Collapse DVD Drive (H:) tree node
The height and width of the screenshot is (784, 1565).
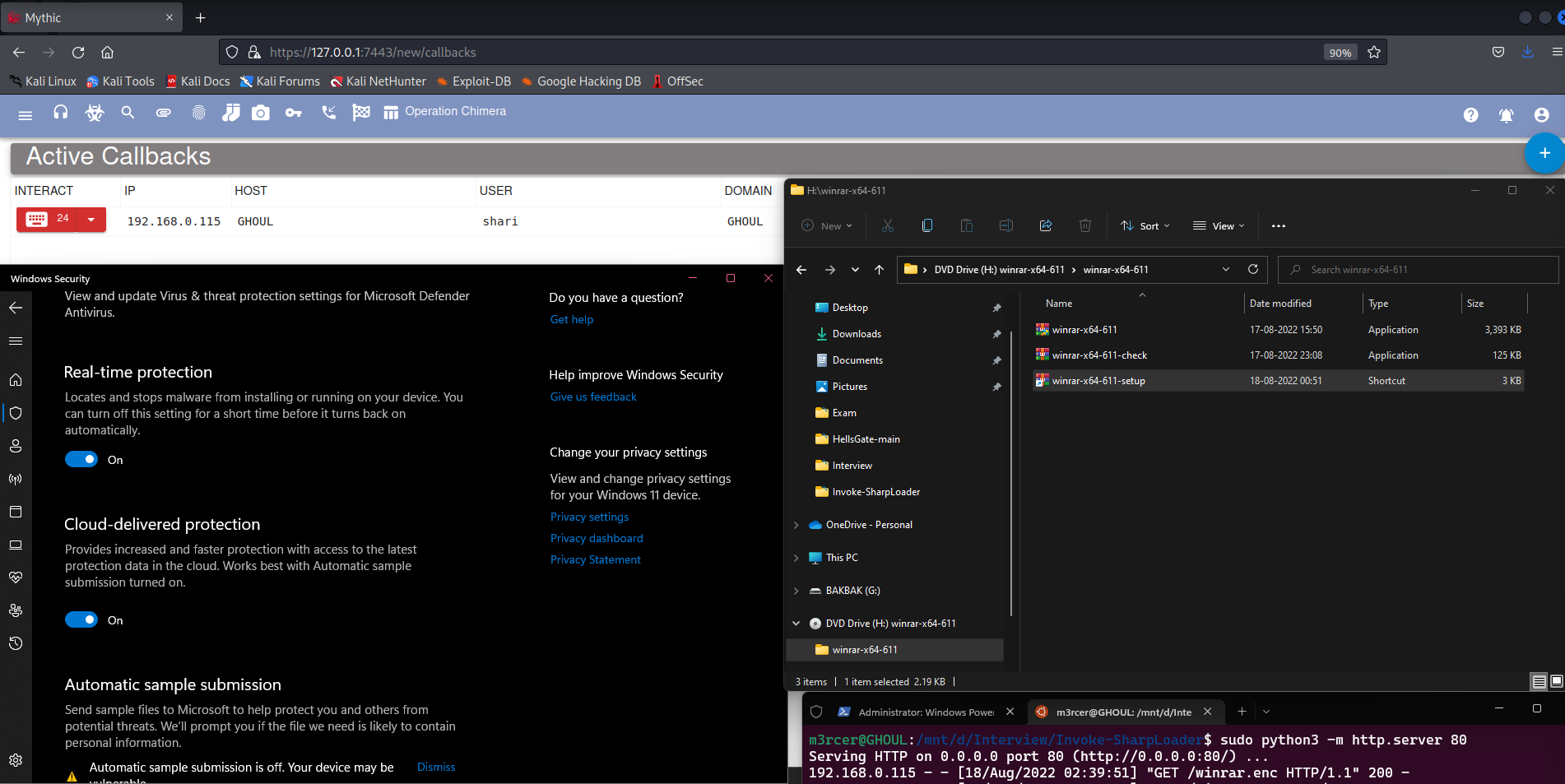[796, 624]
